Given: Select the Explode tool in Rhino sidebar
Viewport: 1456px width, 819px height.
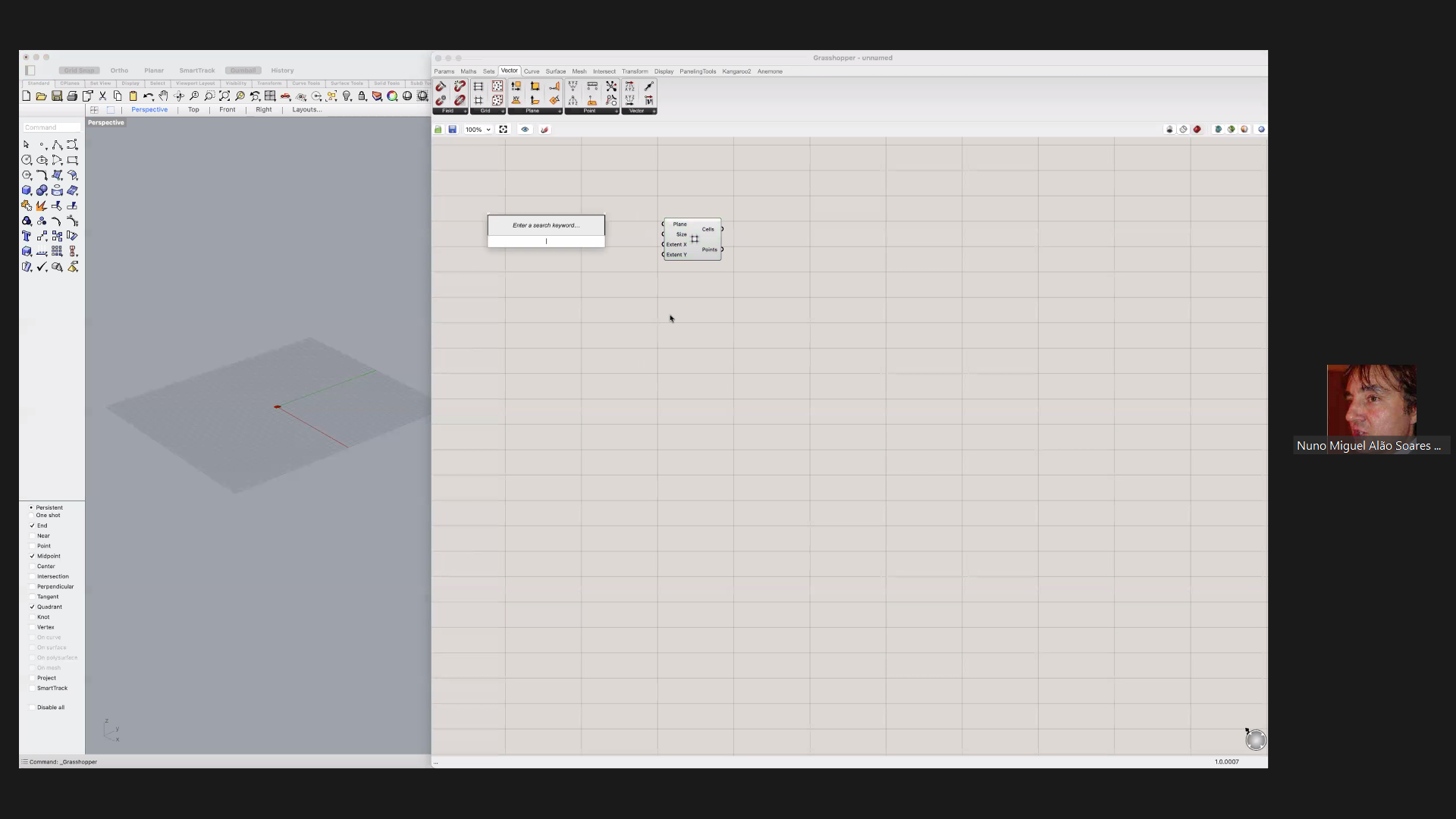Looking at the screenshot, I should click(x=42, y=206).
